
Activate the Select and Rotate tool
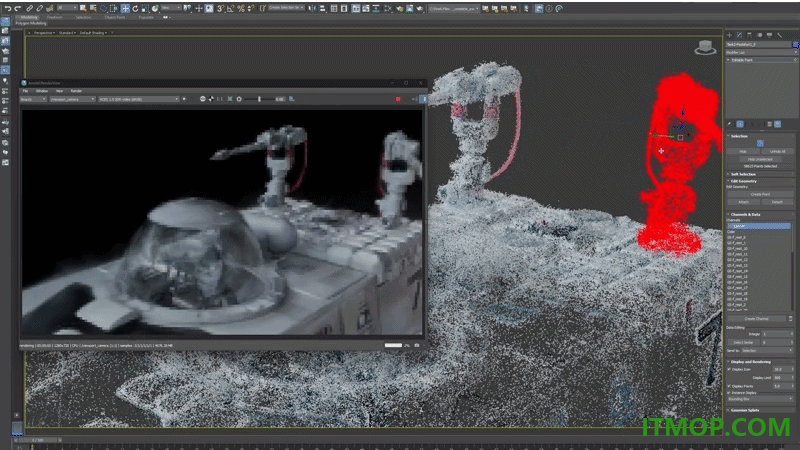(135, 9)
